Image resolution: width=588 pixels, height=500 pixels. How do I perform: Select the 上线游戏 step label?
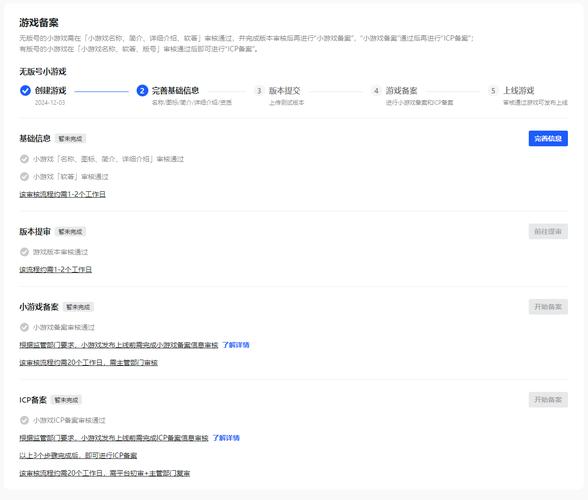[519, 90]
